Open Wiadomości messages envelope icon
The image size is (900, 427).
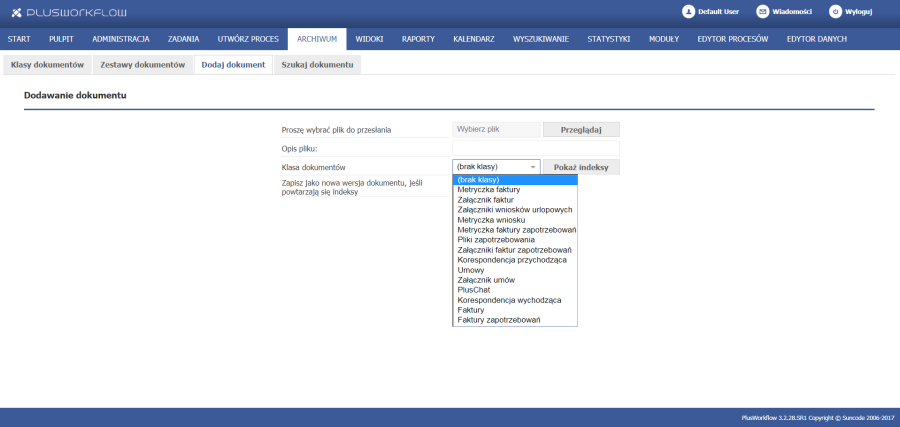pos(763,12)
